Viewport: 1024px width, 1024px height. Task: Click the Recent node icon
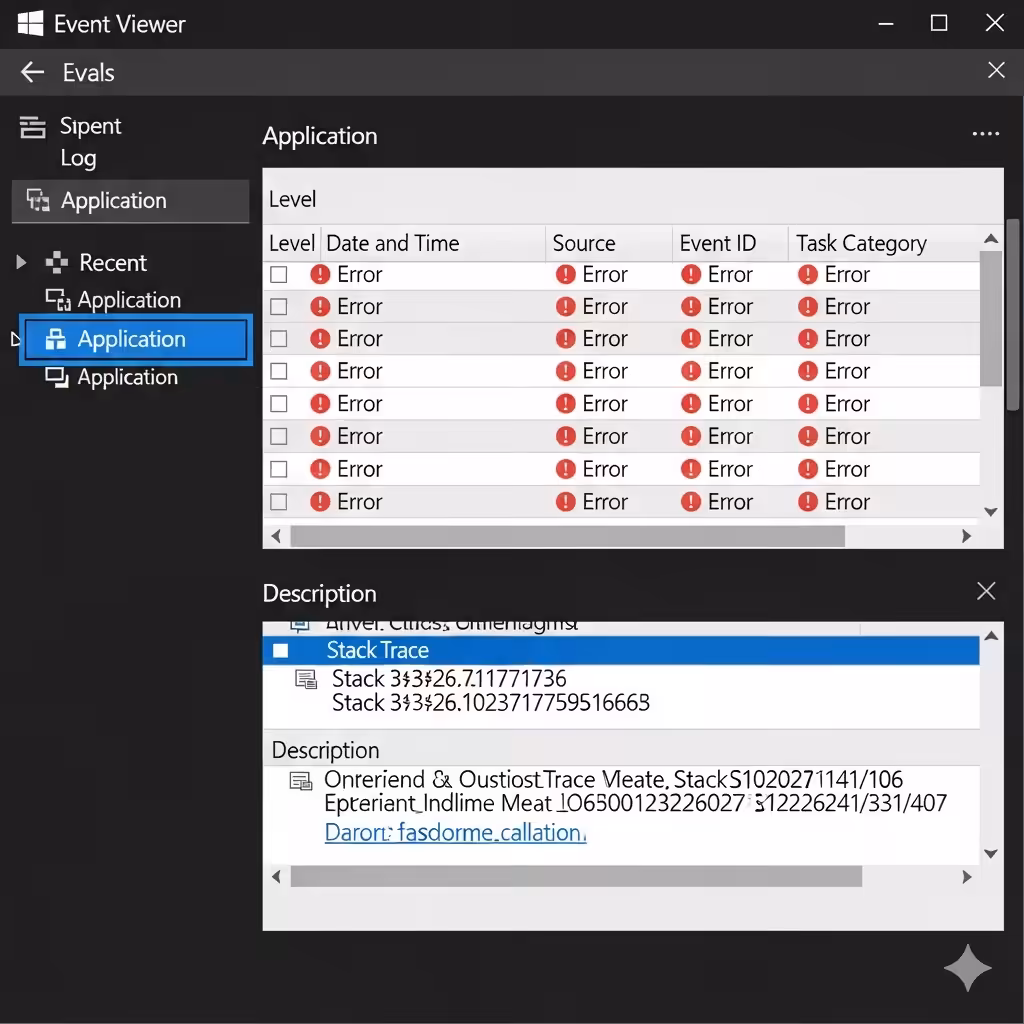[57, 262]
